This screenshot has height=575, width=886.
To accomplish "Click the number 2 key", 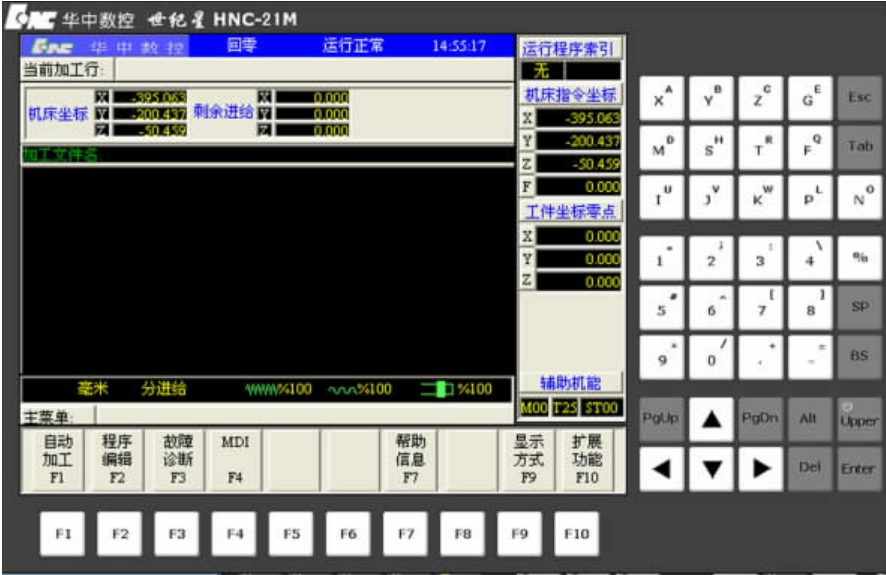I will tap(711, 259).
